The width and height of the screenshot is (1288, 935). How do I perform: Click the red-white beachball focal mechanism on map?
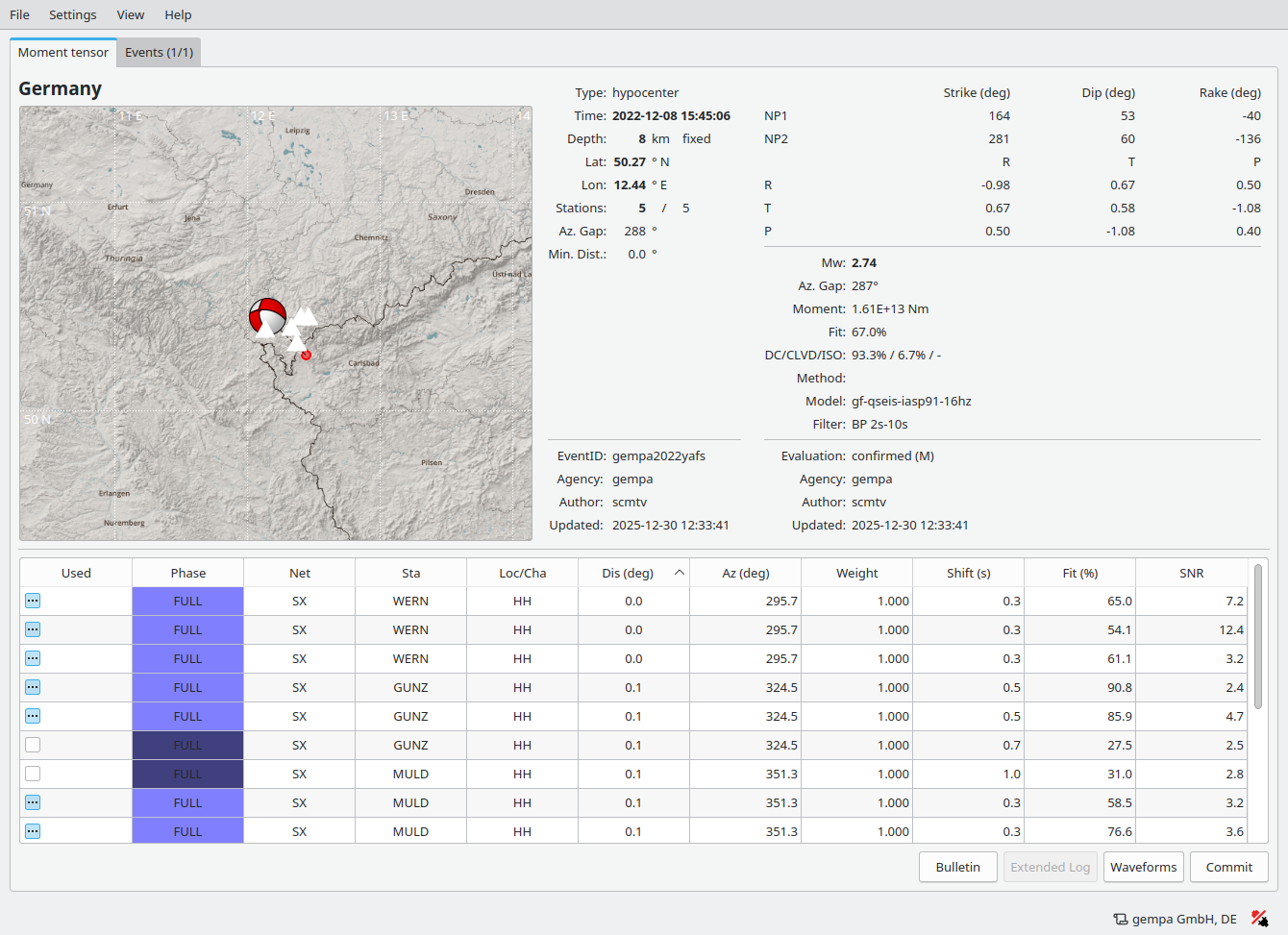click(x=267, y=314)
